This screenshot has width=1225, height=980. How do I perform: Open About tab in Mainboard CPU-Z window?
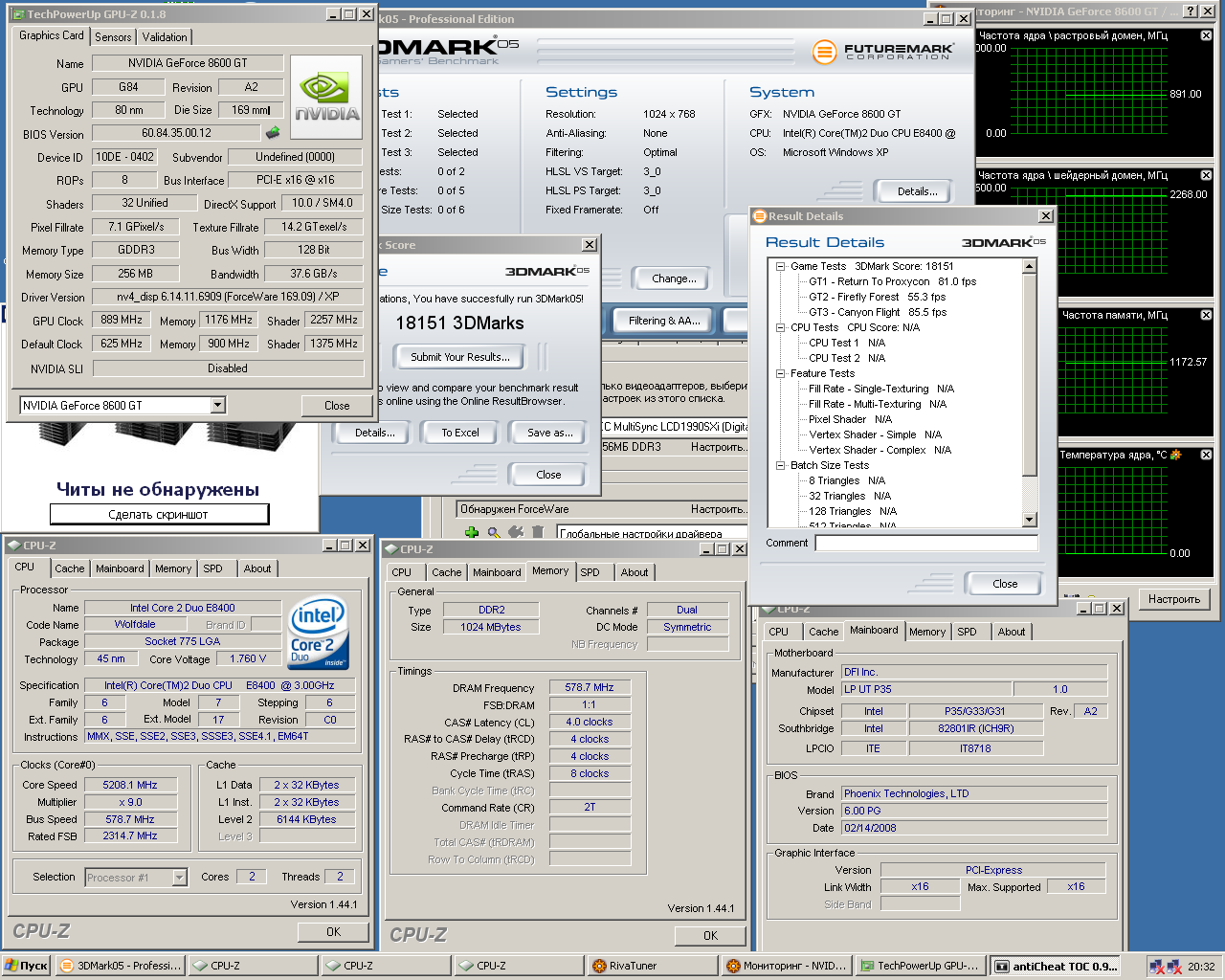(1012, 632)
